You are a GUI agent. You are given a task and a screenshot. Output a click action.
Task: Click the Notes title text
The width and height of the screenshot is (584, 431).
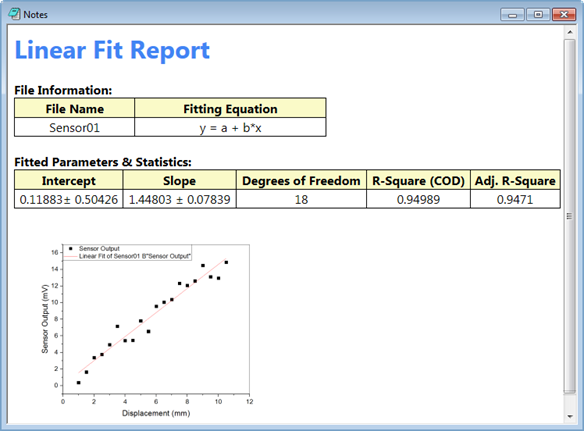pos(35,15)
